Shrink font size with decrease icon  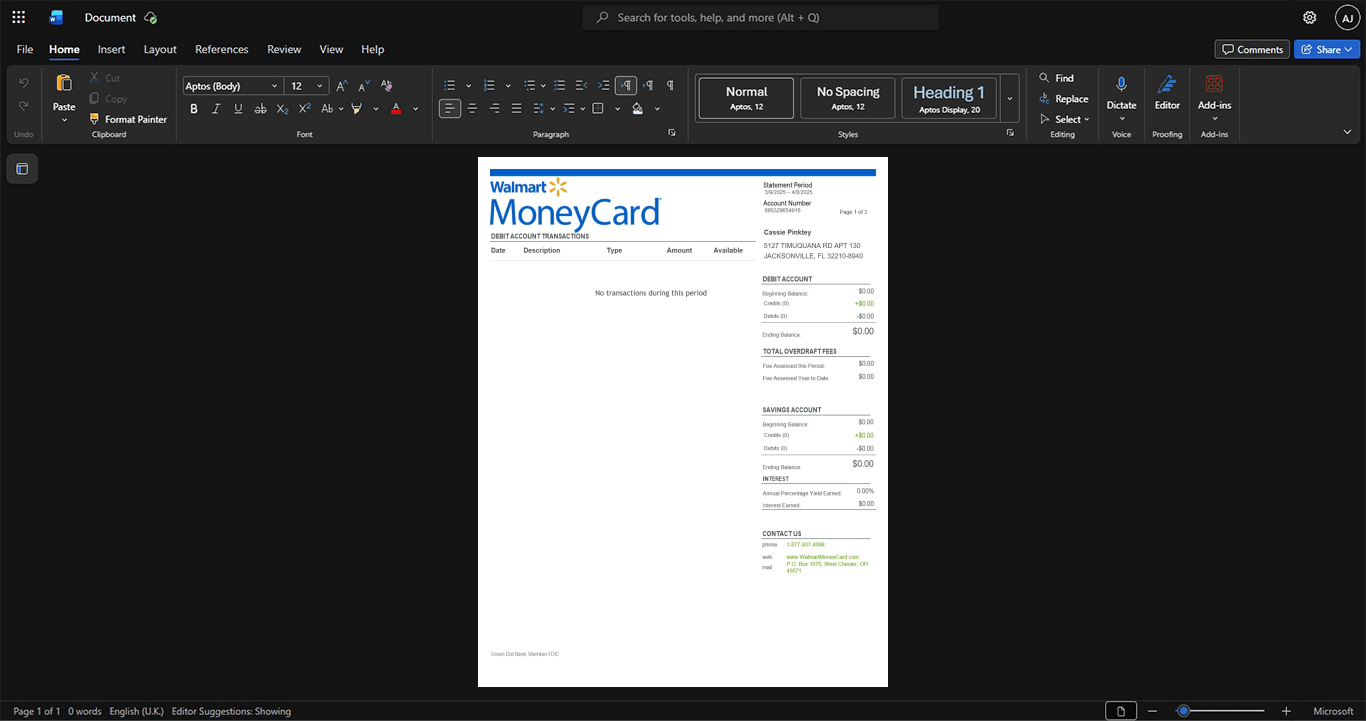click(x=364, y=86)
